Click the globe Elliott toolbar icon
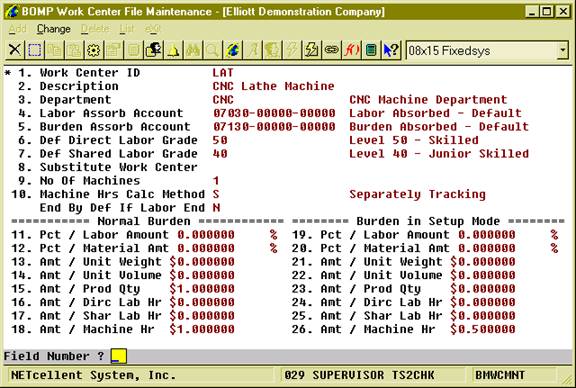The height and width of the screenshot is (388, 576). 233,50
